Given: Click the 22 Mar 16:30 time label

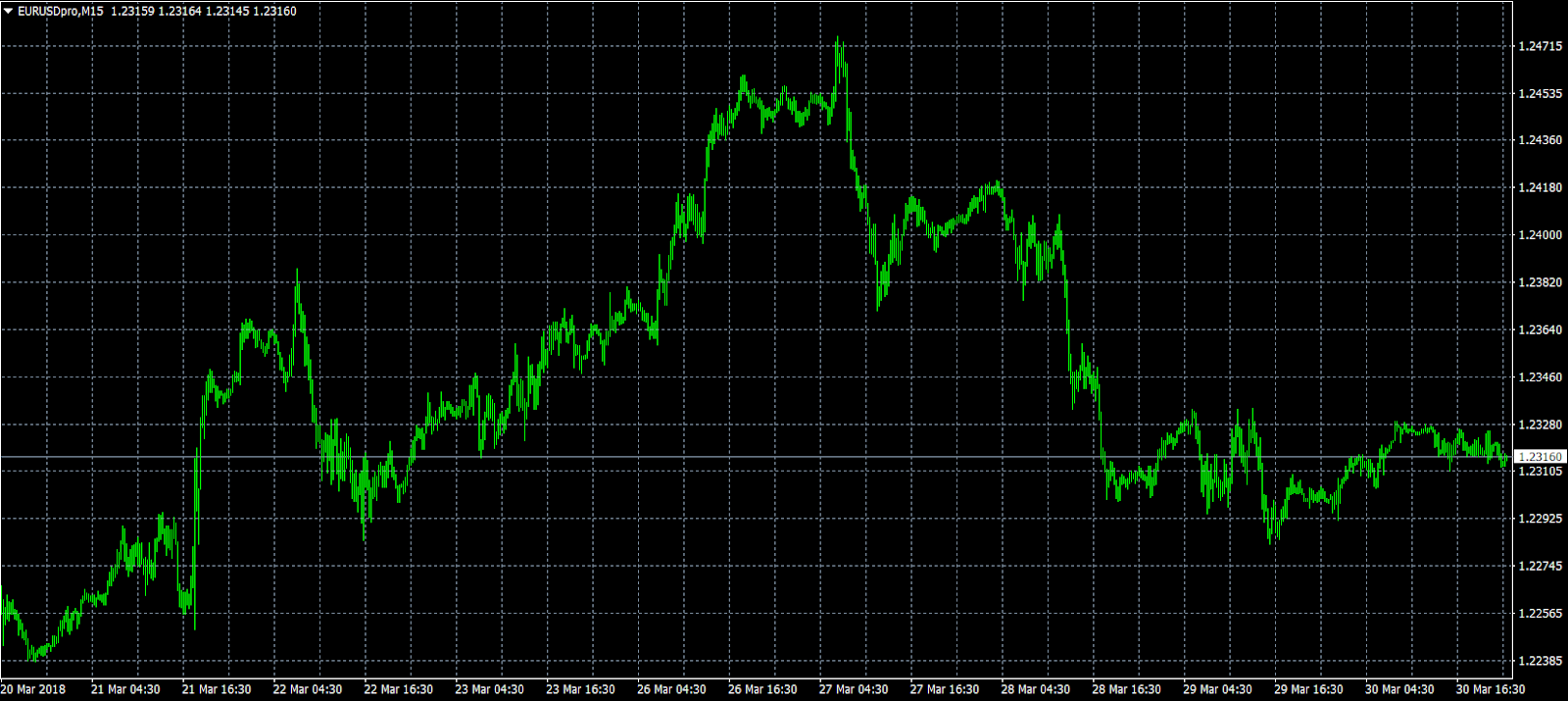Looking at the screenshot, I should pos(399,689).
